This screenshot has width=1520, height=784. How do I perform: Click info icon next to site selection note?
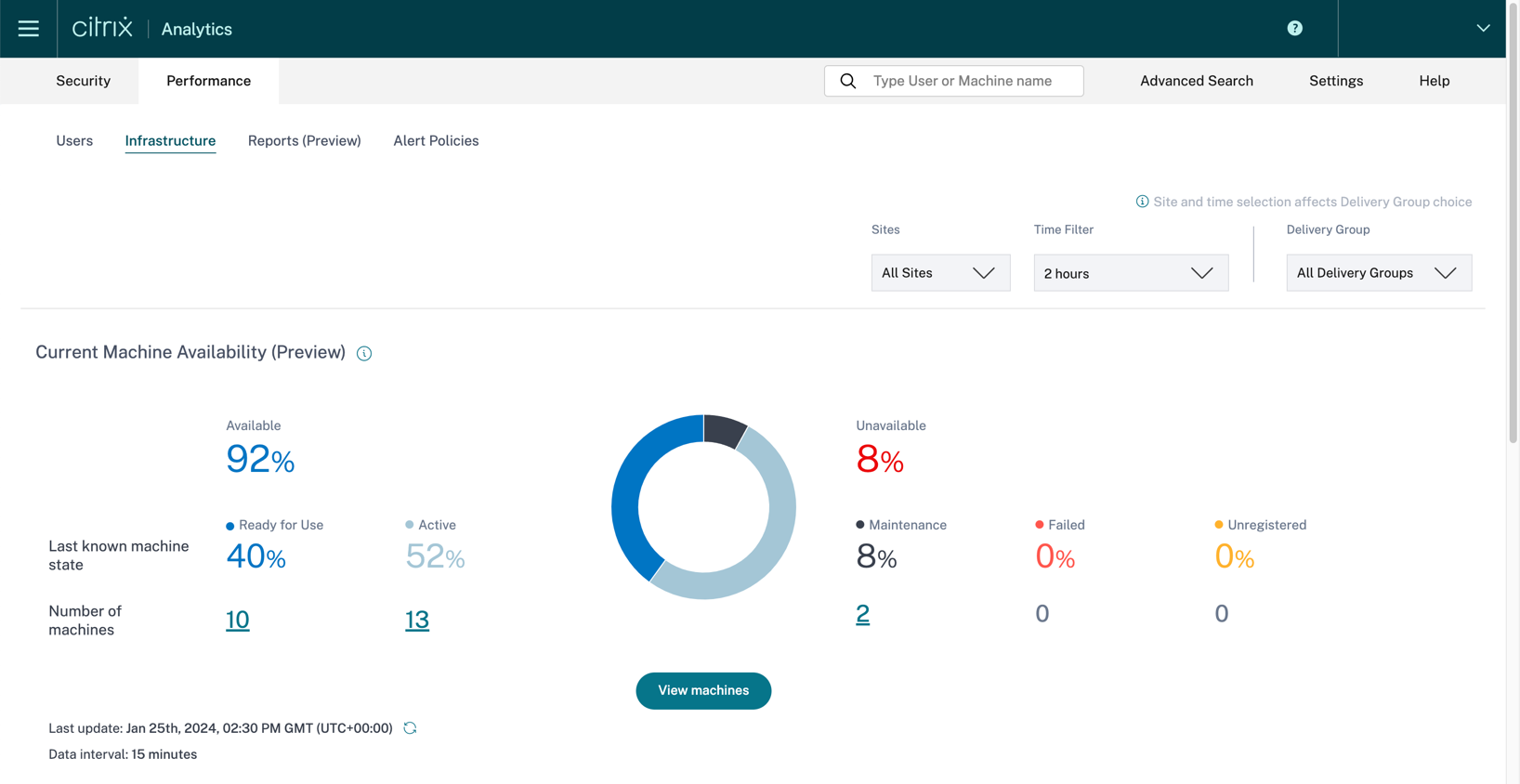pyautogui.click(x=1142, y=202)
